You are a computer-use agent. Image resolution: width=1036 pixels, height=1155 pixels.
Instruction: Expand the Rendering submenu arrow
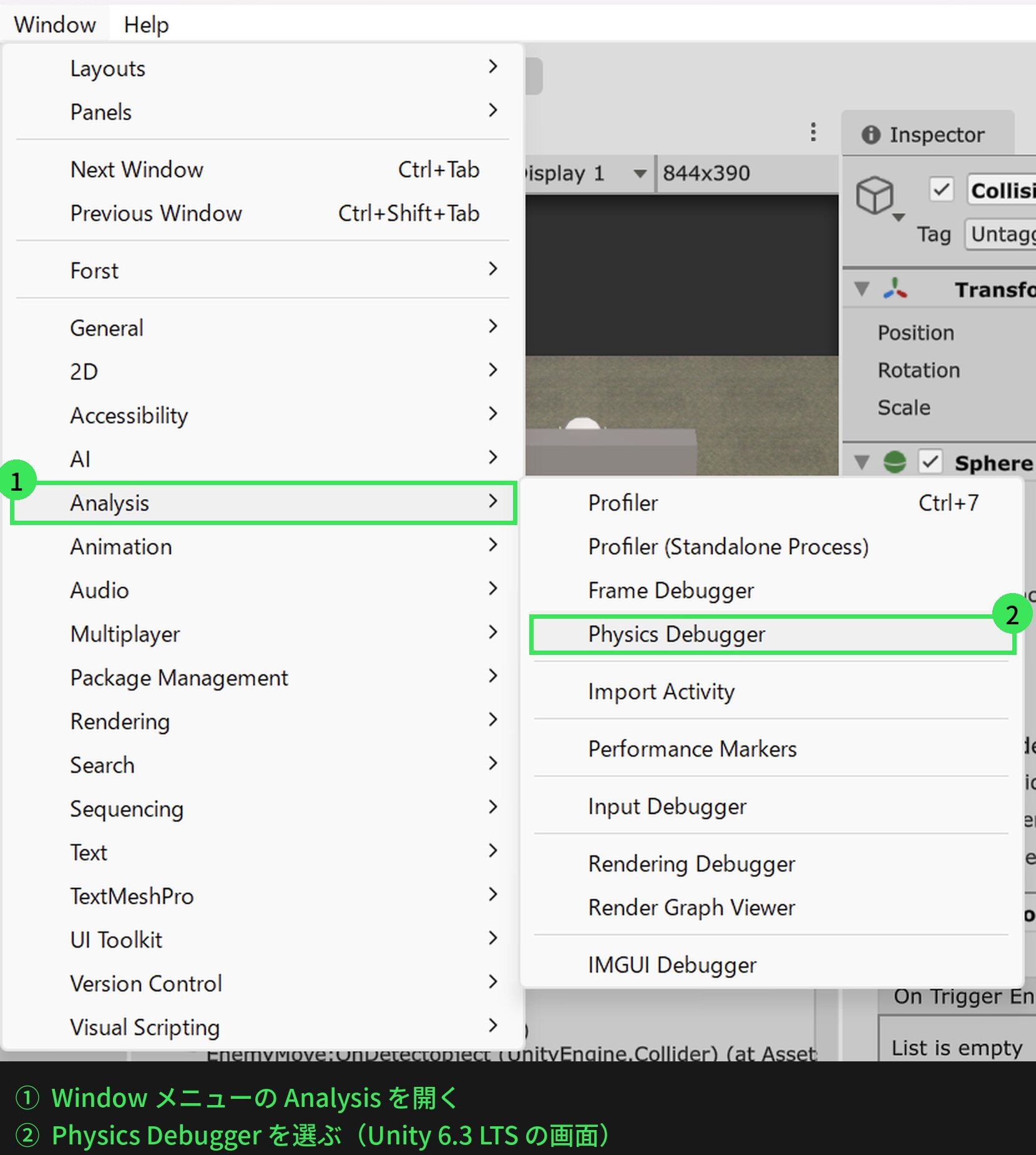493,720
